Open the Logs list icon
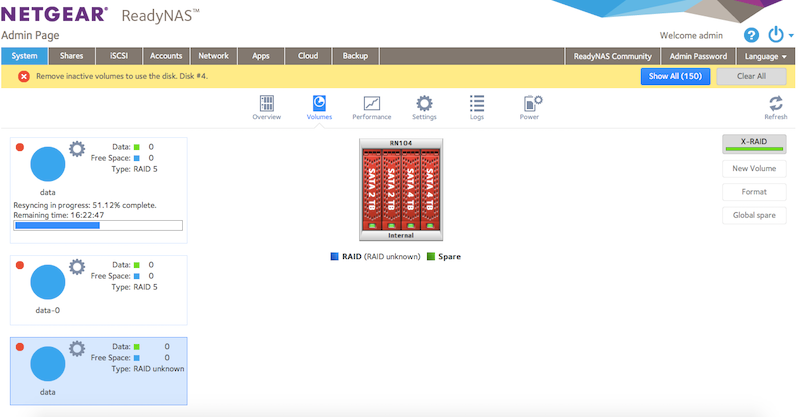Image resolution: width=800 pixels, height=417 pixels. 477,104
